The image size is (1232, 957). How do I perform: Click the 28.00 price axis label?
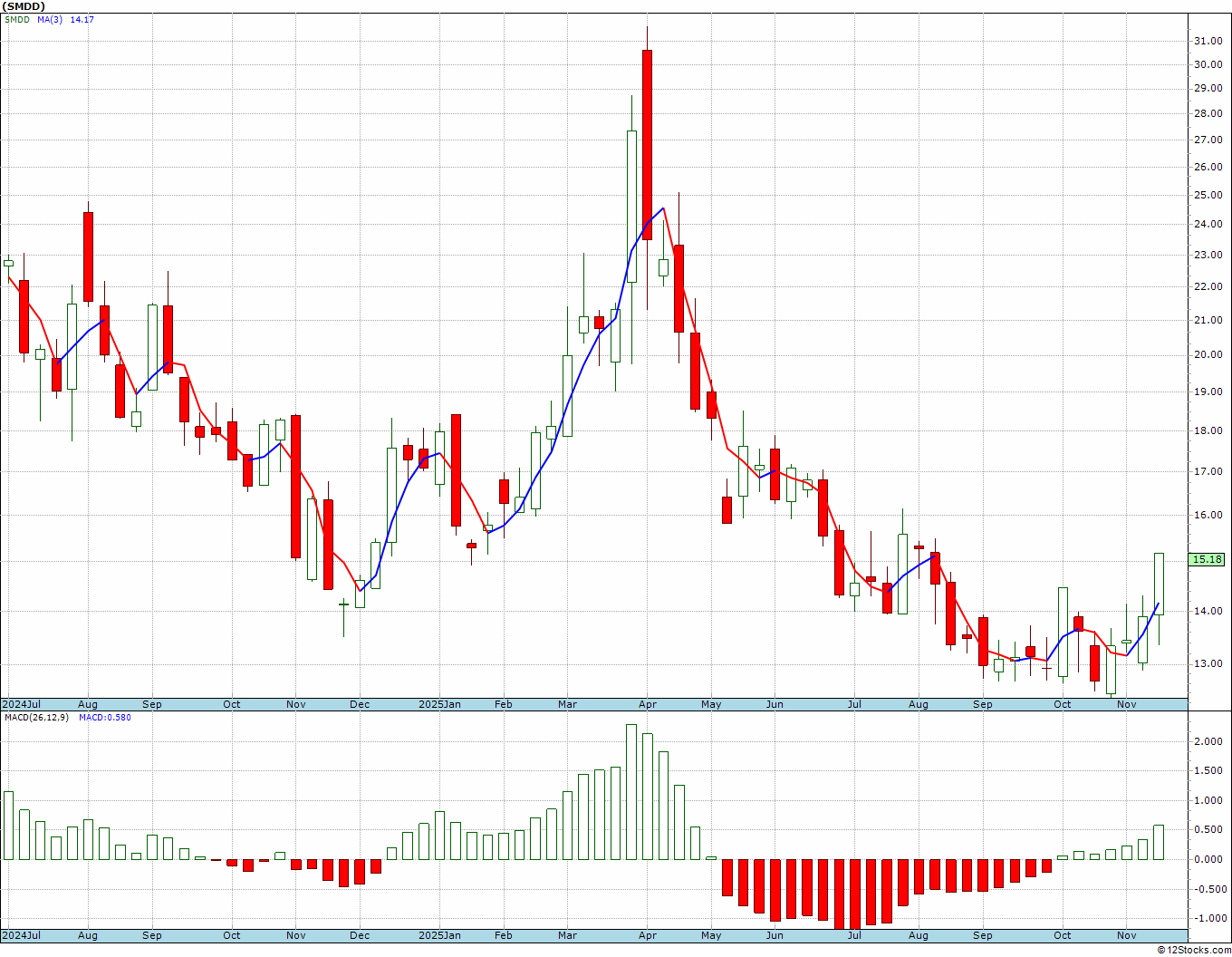tap(1208, 113)
